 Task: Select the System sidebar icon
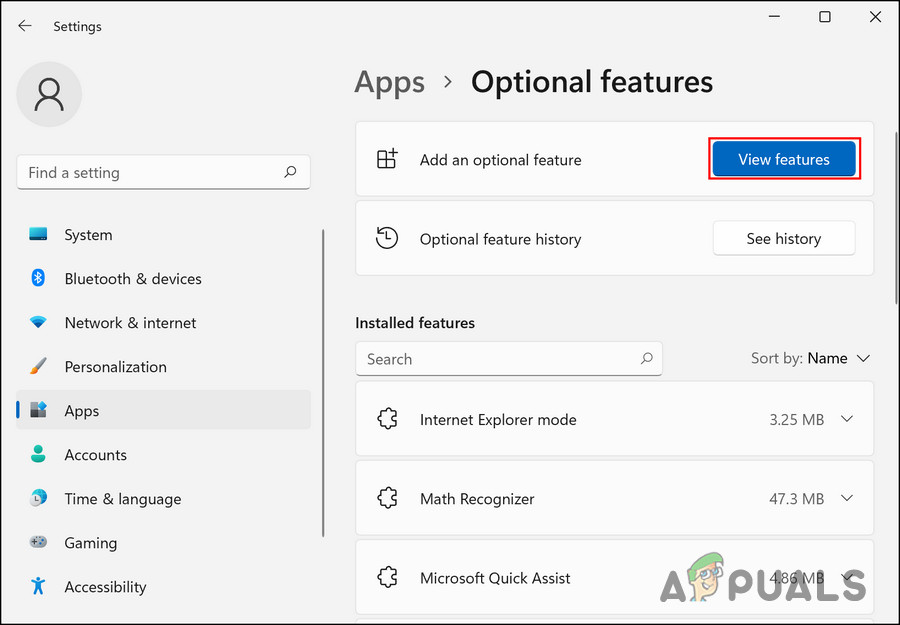pos(38,234)
